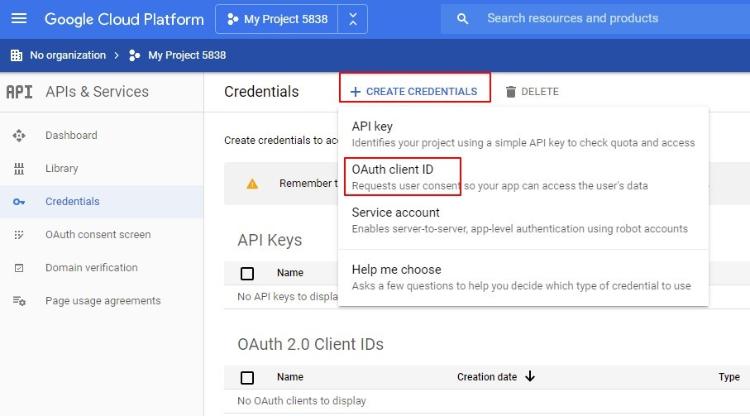
Task: Toggle the API Keys select-all checkbox
Action: (247, 274)
